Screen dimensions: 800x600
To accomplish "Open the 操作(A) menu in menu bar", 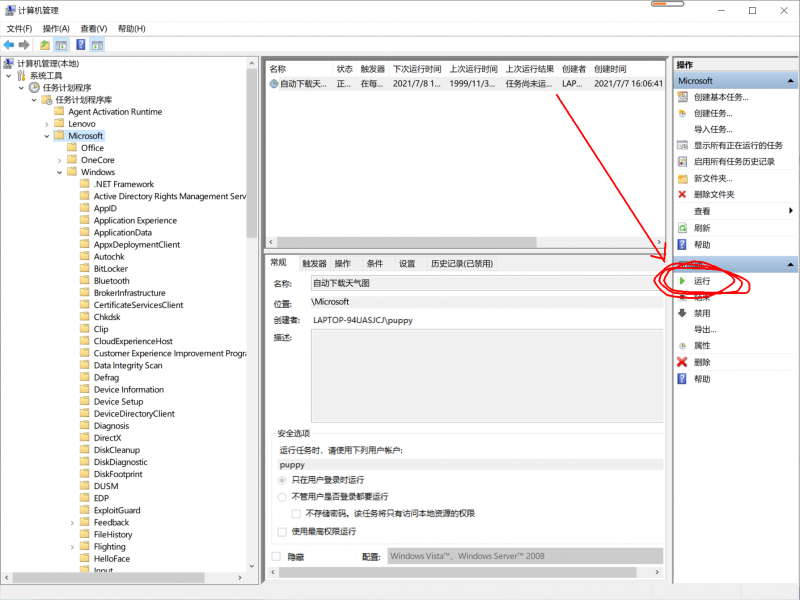I will [x=56, y=29].
